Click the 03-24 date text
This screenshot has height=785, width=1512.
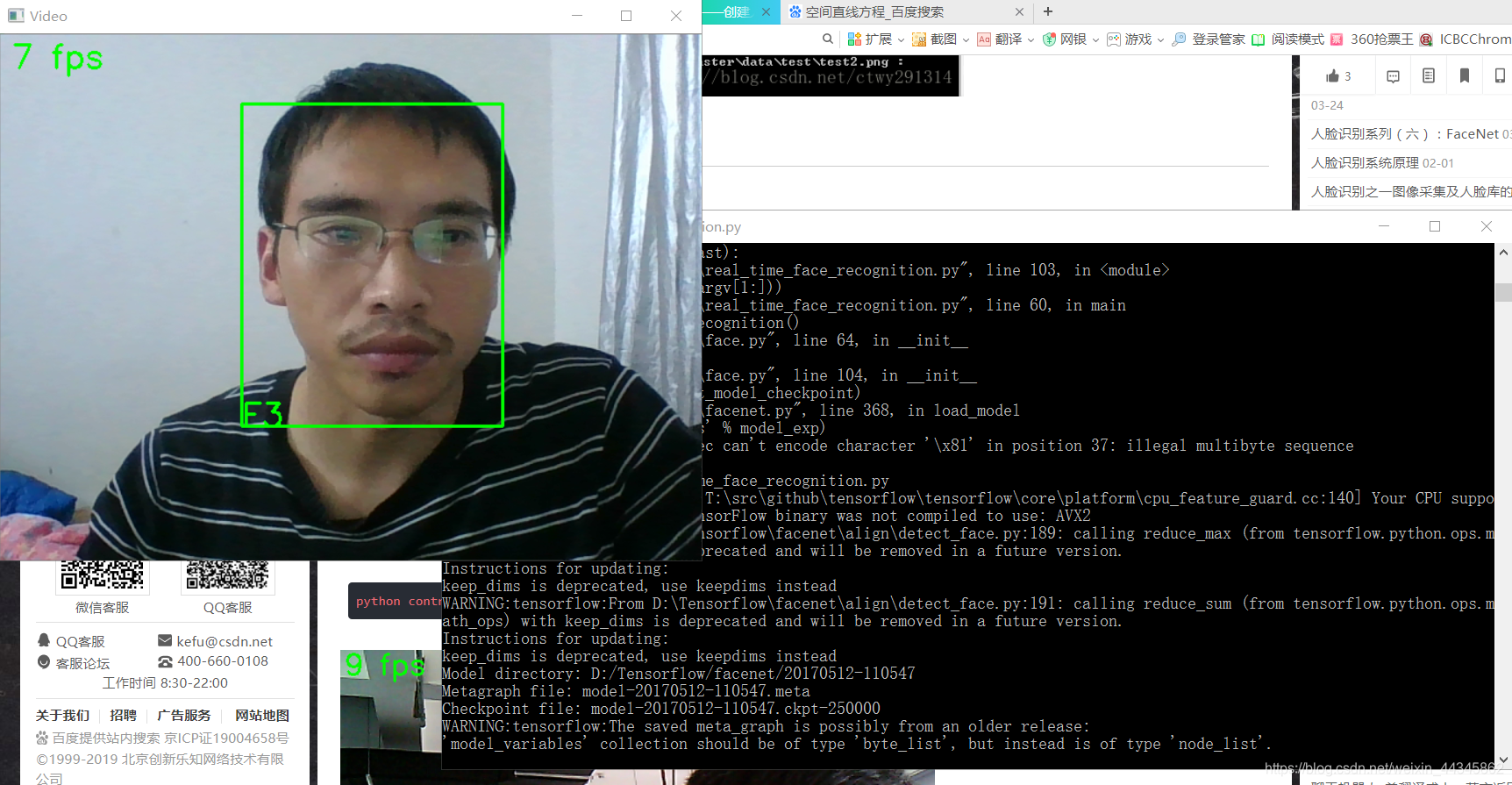pyautogui.click(x=1327, y=105)
